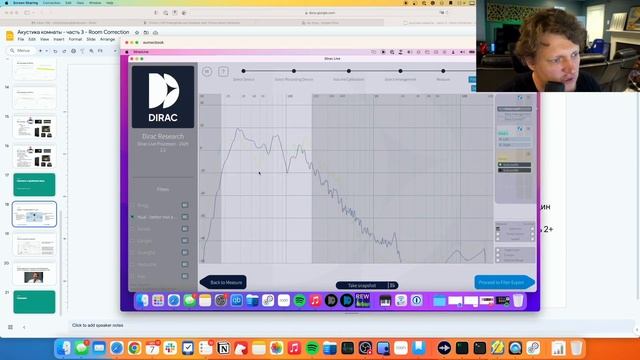Viewport: 640px width, 360px height.
Task: Open Mail in the bottom macOS dock
Action: click(x=99, y=348)
